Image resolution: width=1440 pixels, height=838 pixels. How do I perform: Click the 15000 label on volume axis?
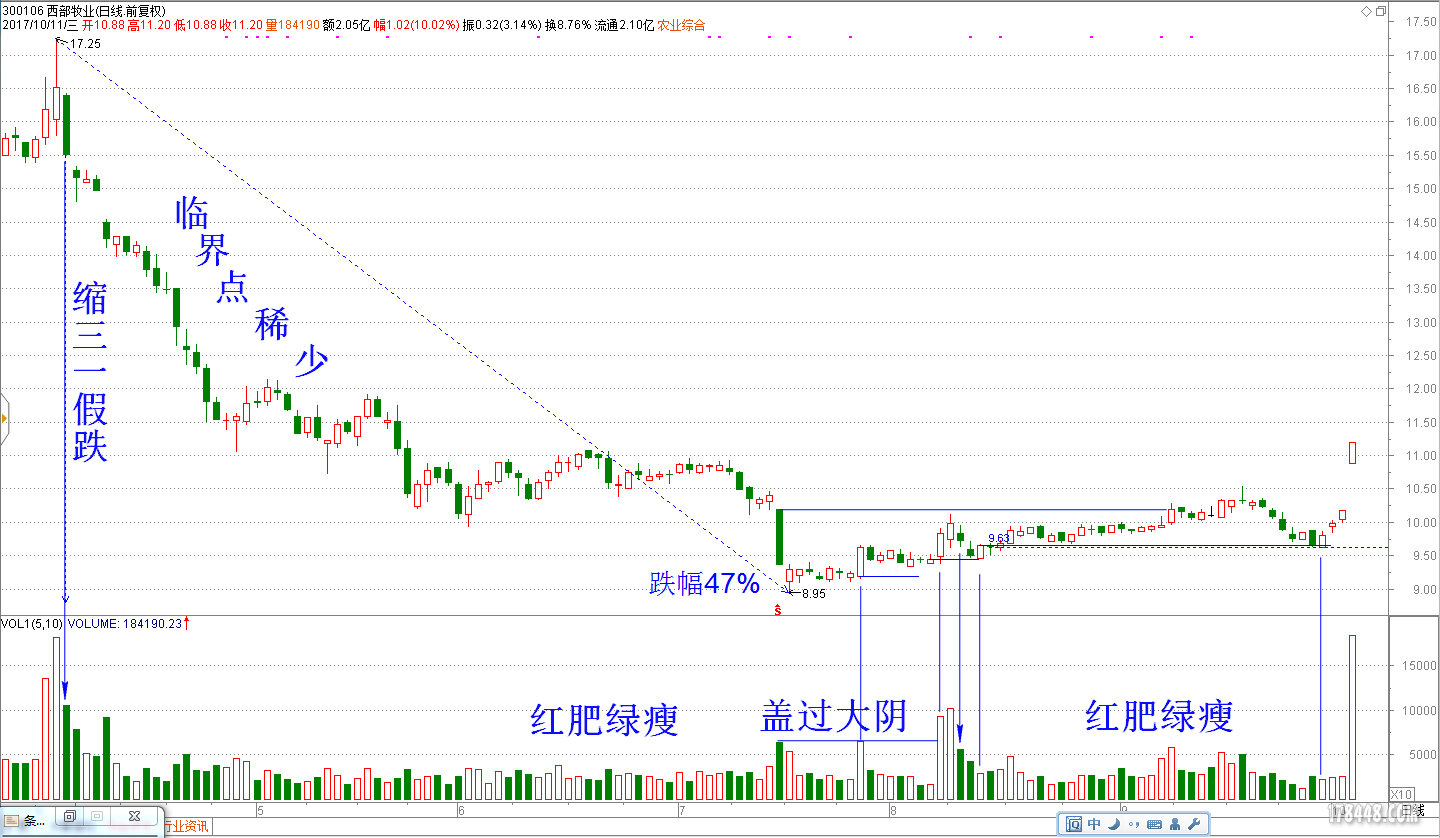click(1420, 666)
